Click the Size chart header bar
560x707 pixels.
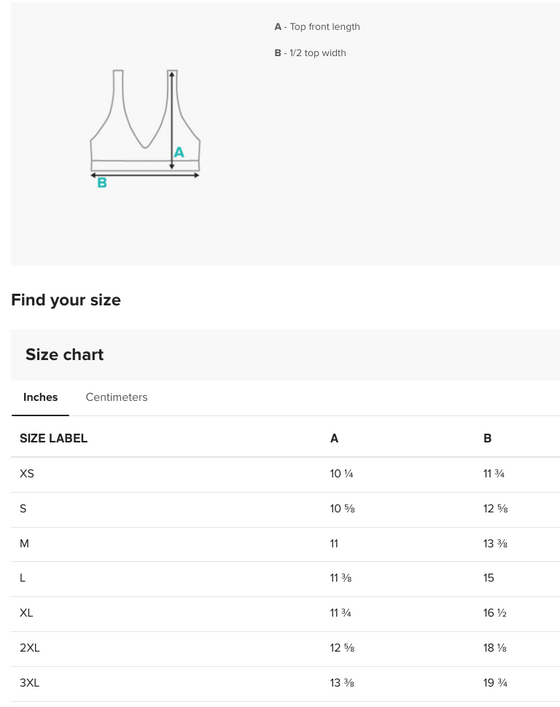click(285, 355)
